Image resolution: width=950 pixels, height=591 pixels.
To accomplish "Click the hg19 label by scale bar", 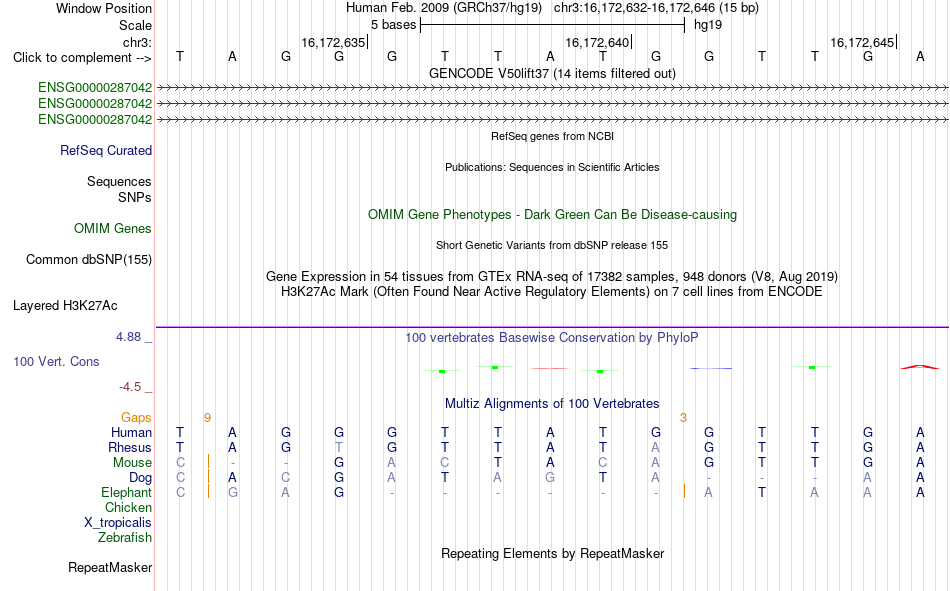I will click(x=708, y=25).
